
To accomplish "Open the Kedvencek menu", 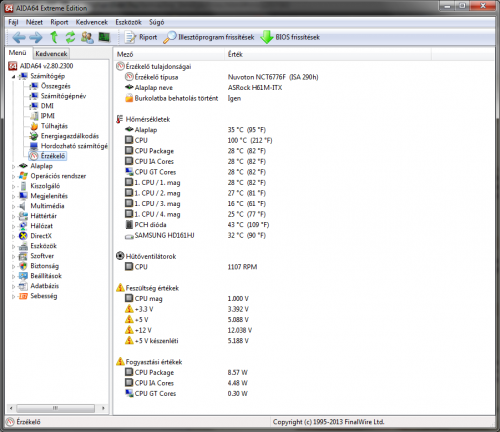I will click(x=92, y=22).
